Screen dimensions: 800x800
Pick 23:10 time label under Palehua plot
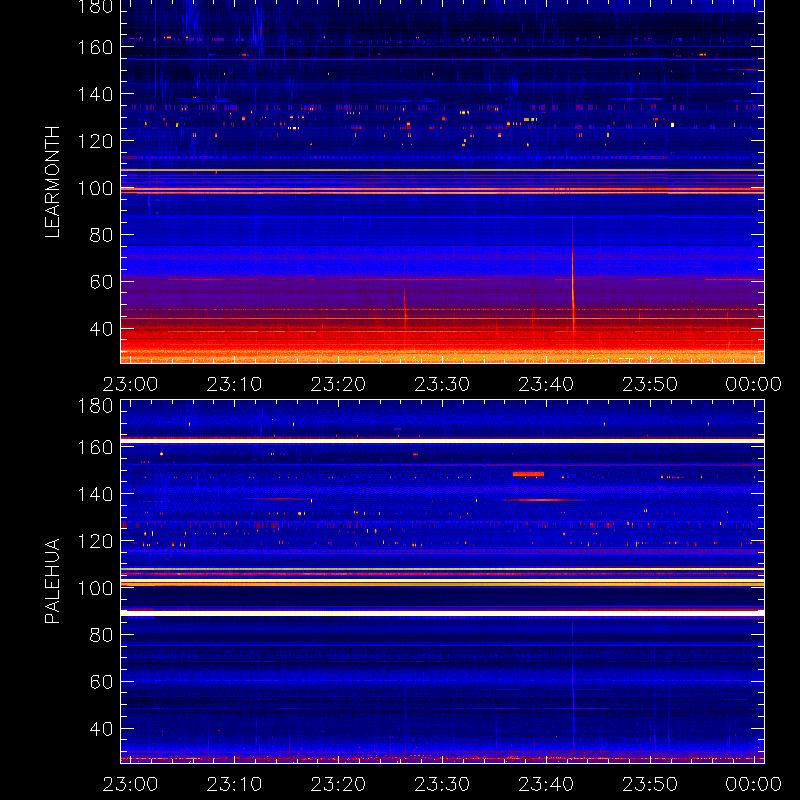[x=234, y=784]
